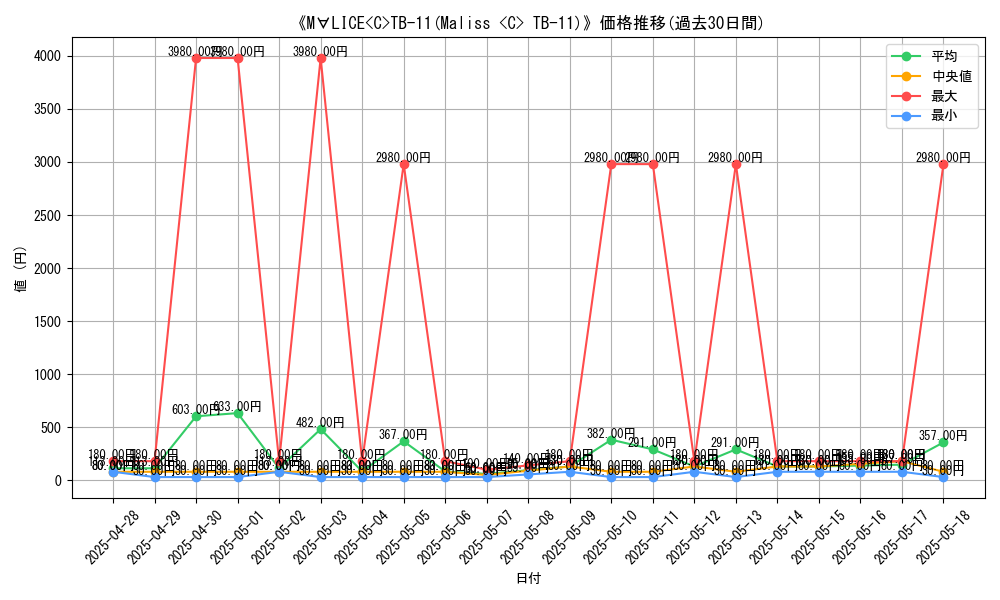The width and height of the screenshot is (1000, 600).
Task: Click the chart title about Maliss TB-11 price trend
Action: (x=529, y=24)
